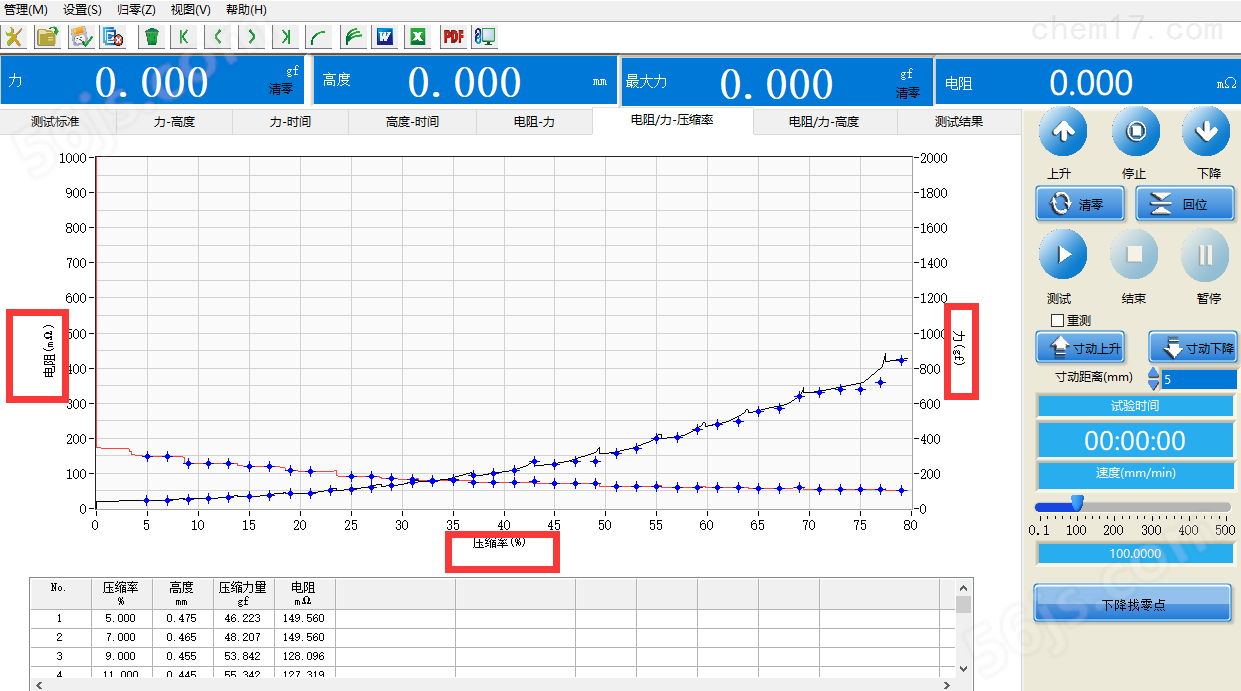Export report to Word icon
This screenshot has width=1241, height=691.
point(385,37)
